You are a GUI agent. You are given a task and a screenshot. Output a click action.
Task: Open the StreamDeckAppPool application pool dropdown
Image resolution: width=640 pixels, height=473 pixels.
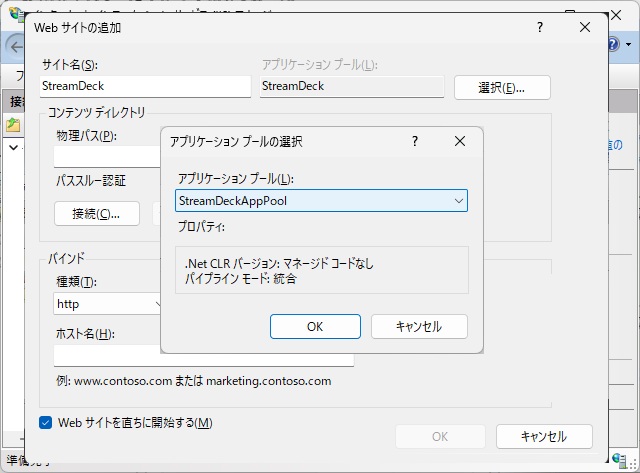pos(321,200)
